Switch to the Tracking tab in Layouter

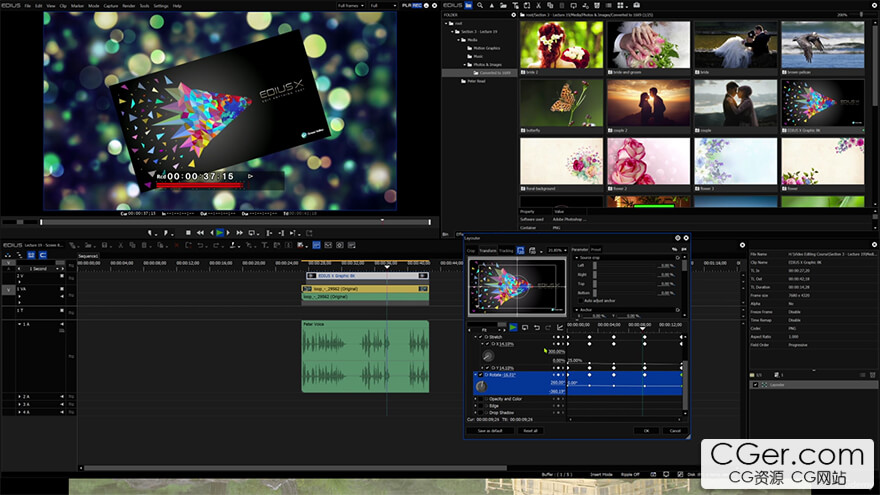(506, 251)
